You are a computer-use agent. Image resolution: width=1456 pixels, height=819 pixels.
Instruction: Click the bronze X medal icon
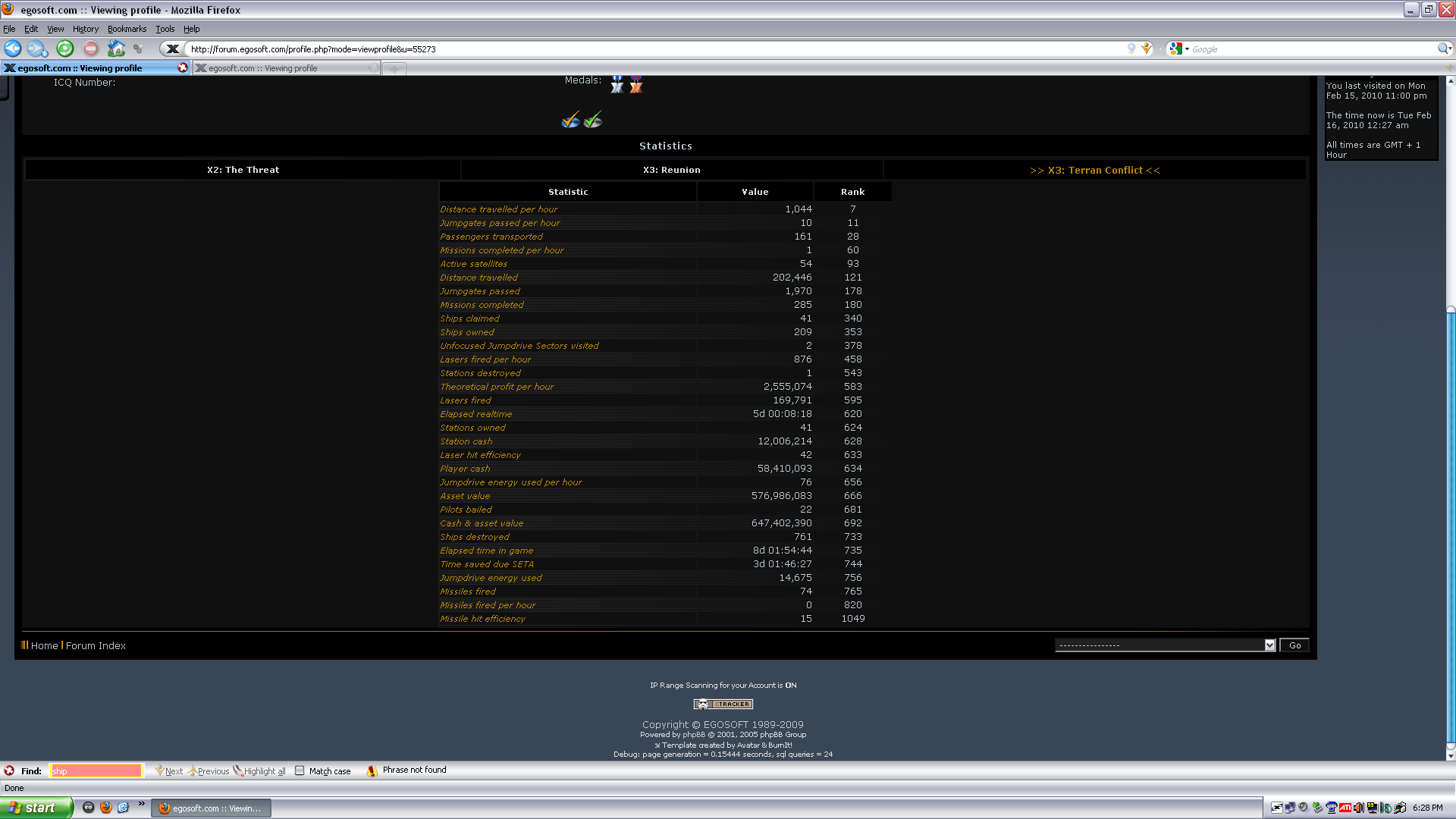[x=636, y=84]
